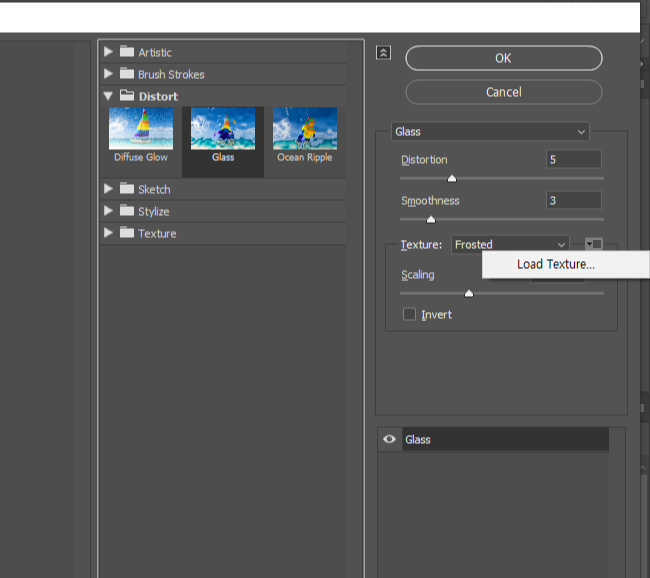650x578 pixels.
Task: Click the Brush Strokes folder icon
Action: pos(127,73)
